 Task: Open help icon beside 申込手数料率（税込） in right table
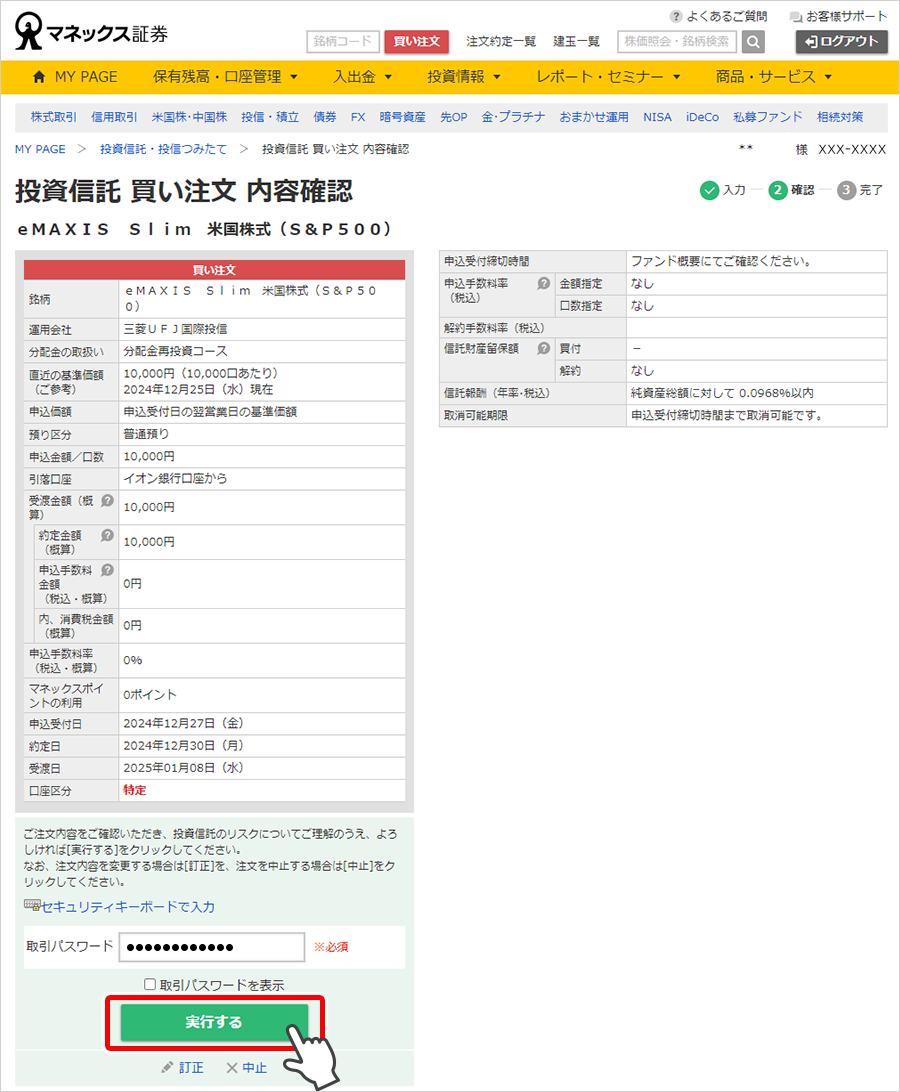coord(543,283)
